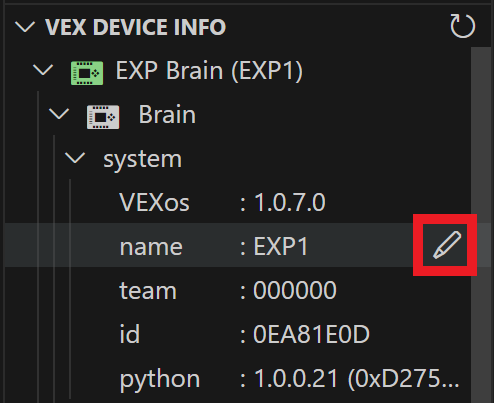Click the VEX DEVICE INFO panel header title
Screen dimensions: 494x403
[x=136, y=27]
